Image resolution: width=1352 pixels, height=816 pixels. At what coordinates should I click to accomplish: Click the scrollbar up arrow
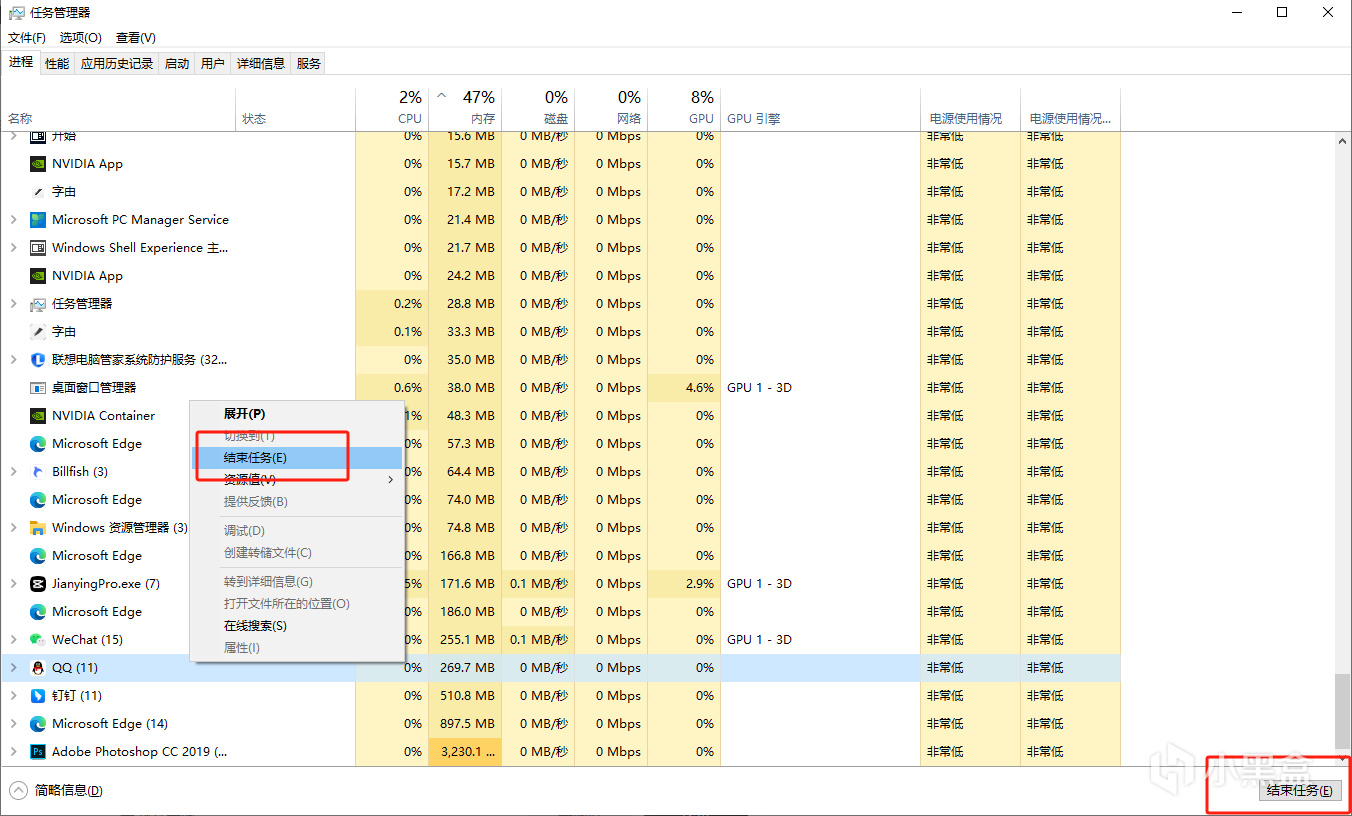pos(1343,140)
